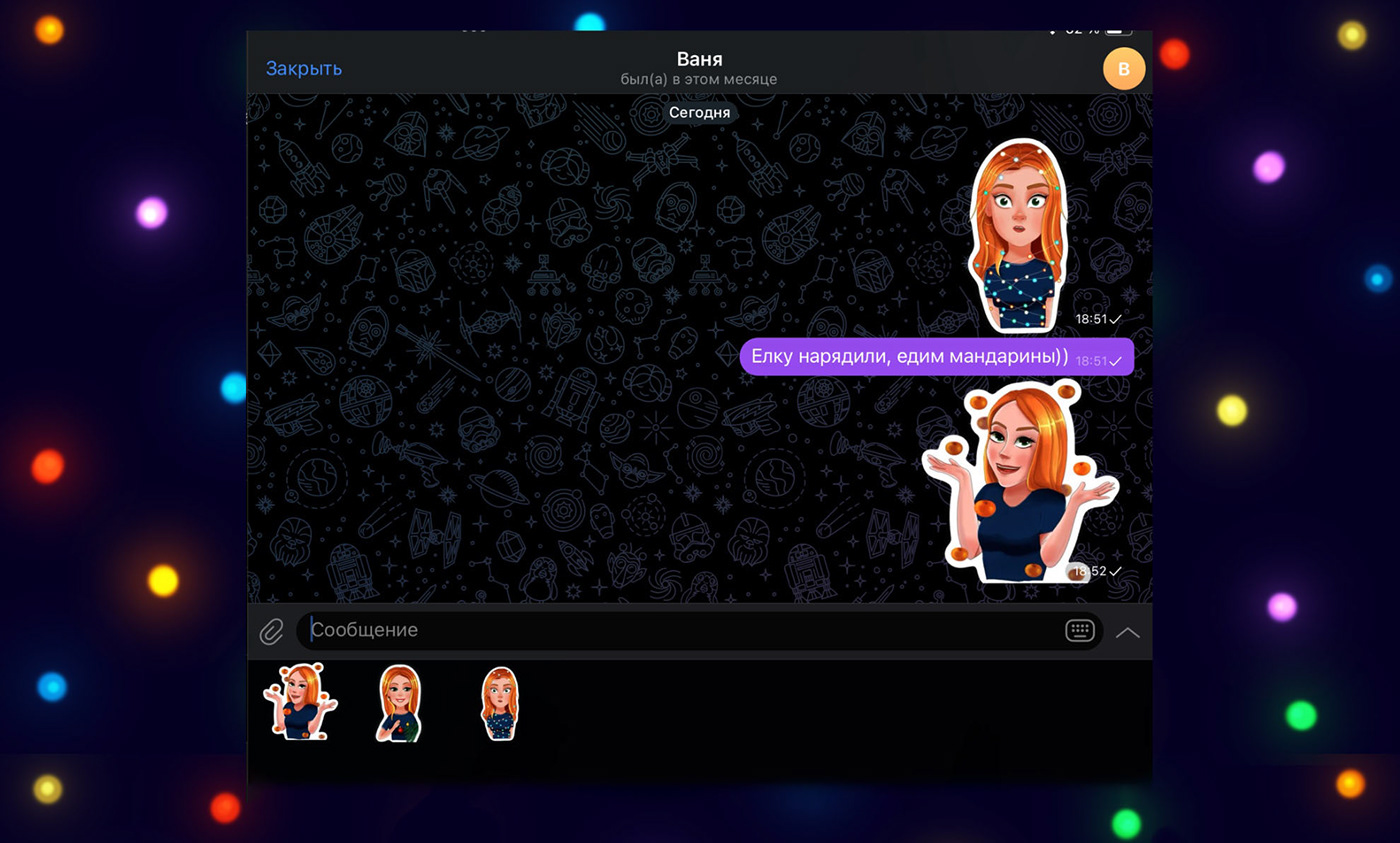Click the Сообщение message input field
Viewport: 1400px width, 843px height.
click(x=680, y=631)
